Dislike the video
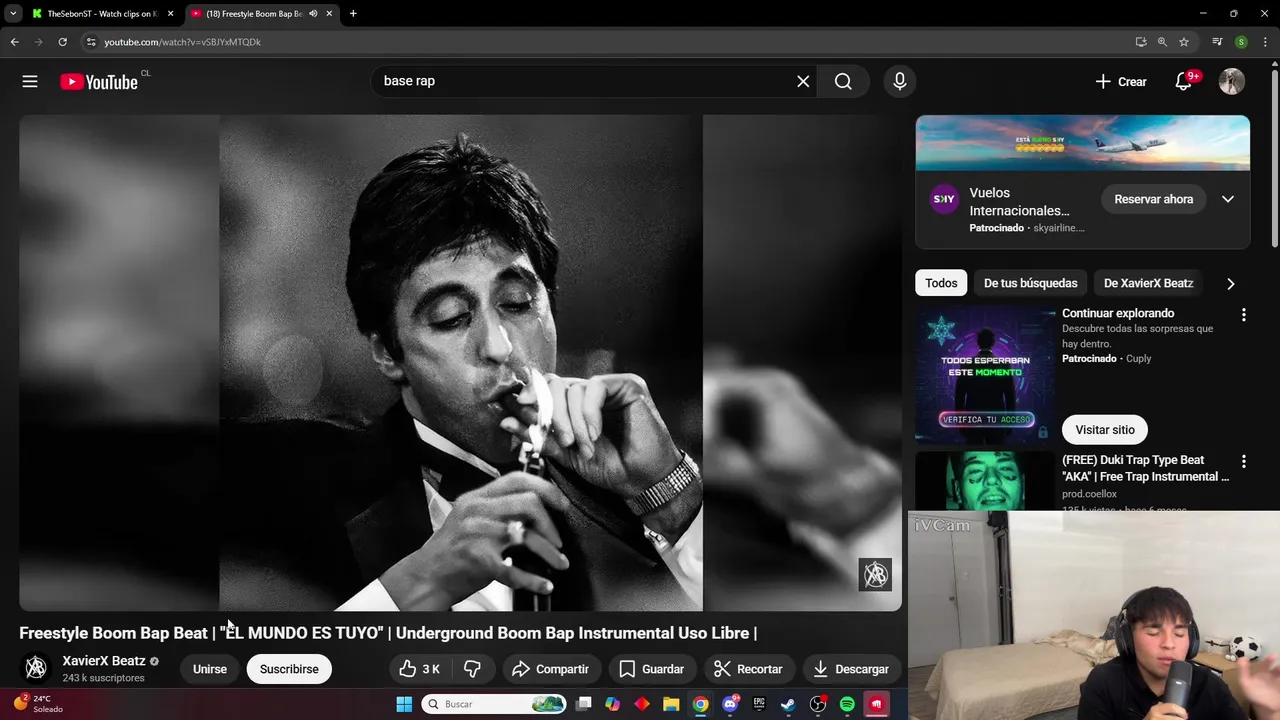The height and width of the screenshot is (720, 1280). pos(472,669)
